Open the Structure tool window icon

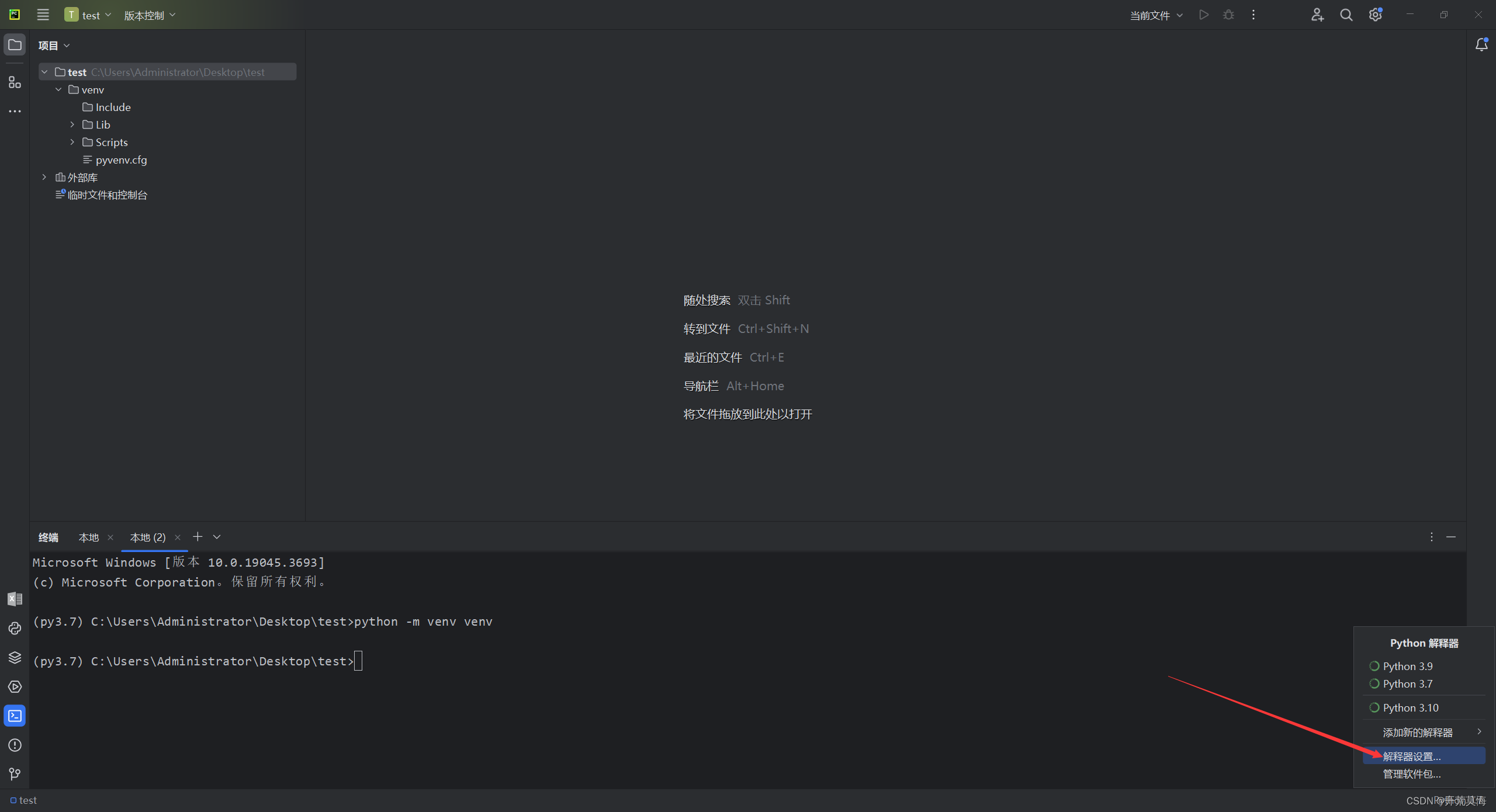tap(15, 82)
